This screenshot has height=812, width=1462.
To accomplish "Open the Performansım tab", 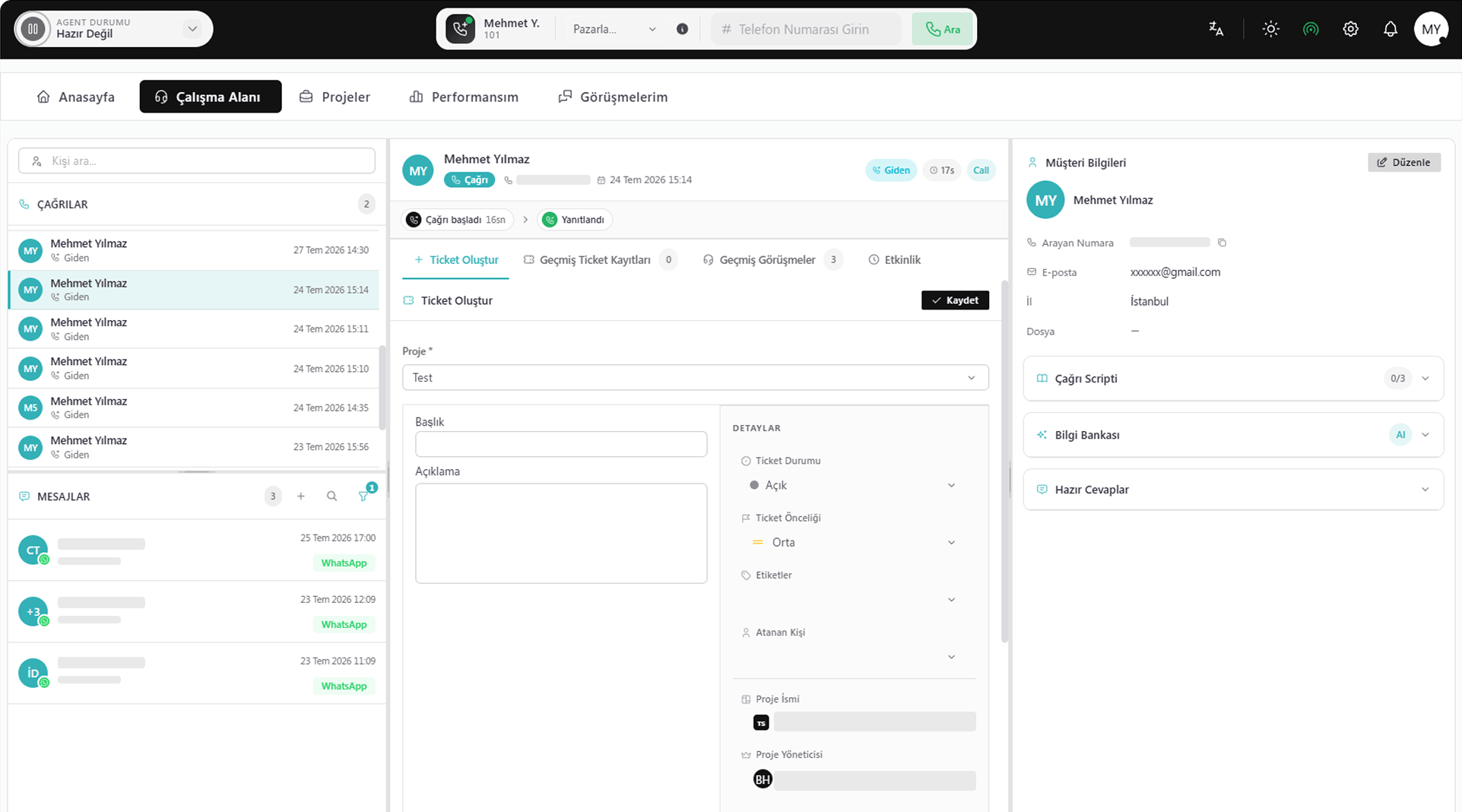I will 464,97.
